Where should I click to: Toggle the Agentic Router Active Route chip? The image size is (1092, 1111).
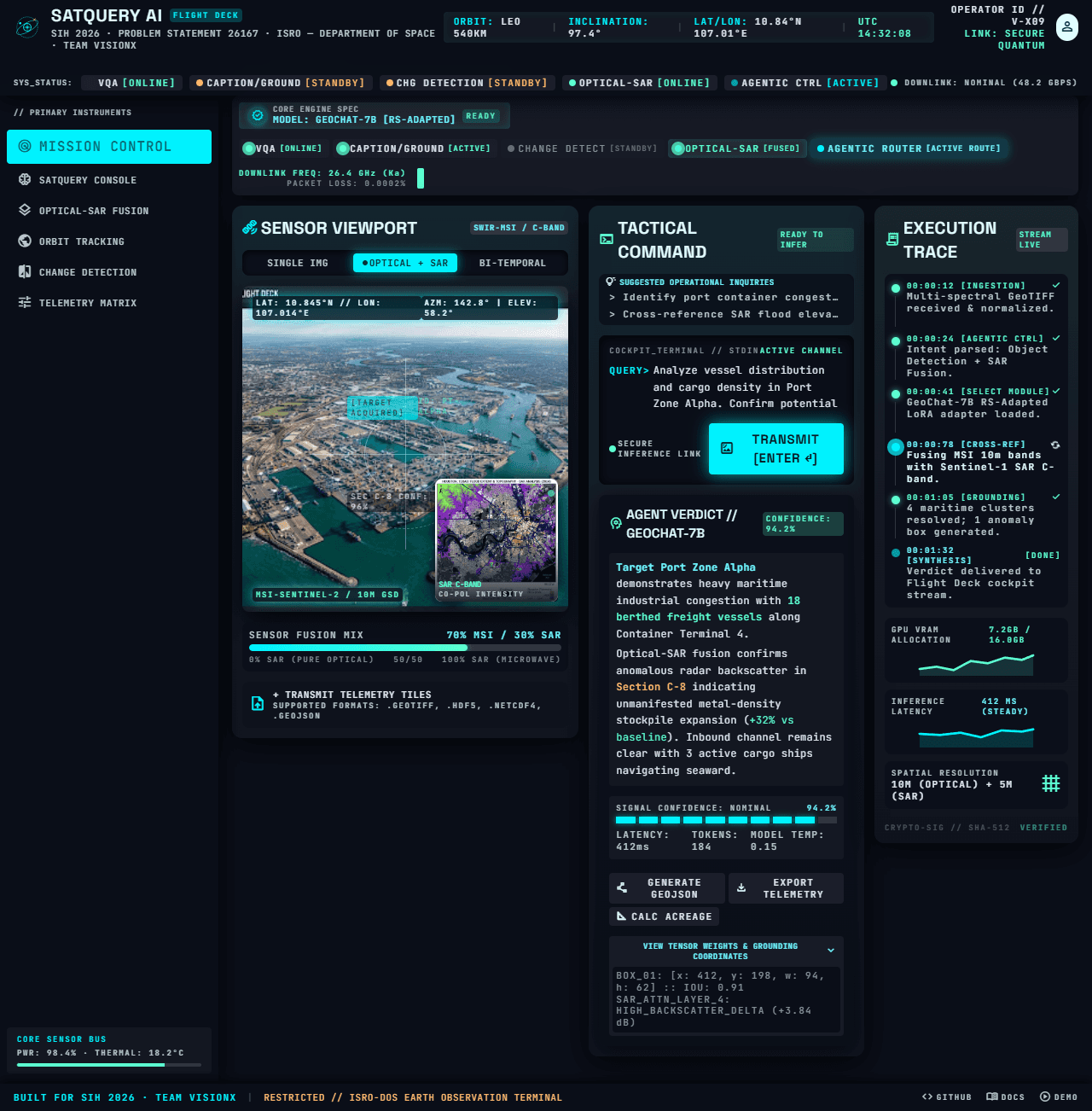point(909,148)
